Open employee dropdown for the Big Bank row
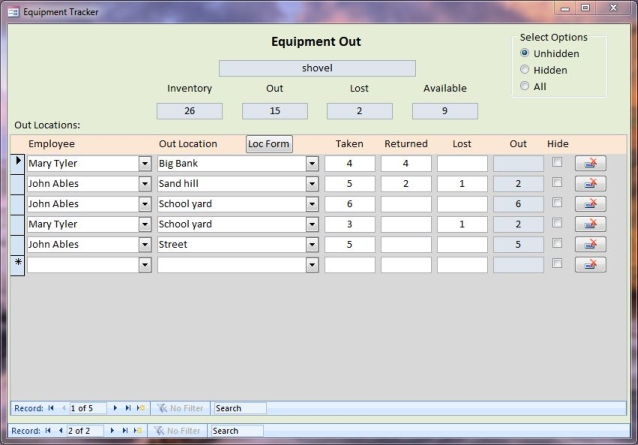 tap(145, 164)
